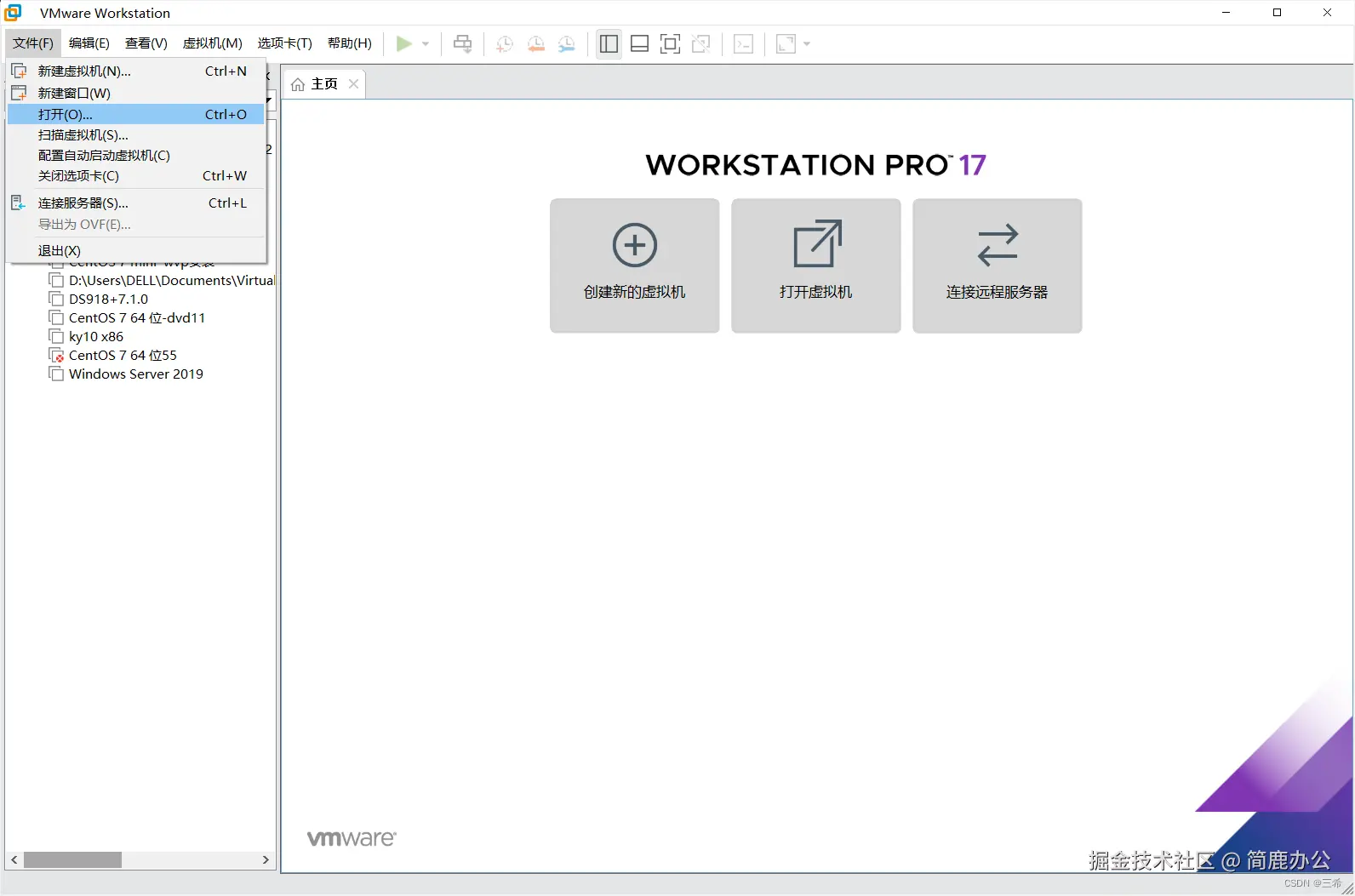Select CentOS 7 64 位55 virtual machine
1355x896 pixels.
tap(123, 356)
